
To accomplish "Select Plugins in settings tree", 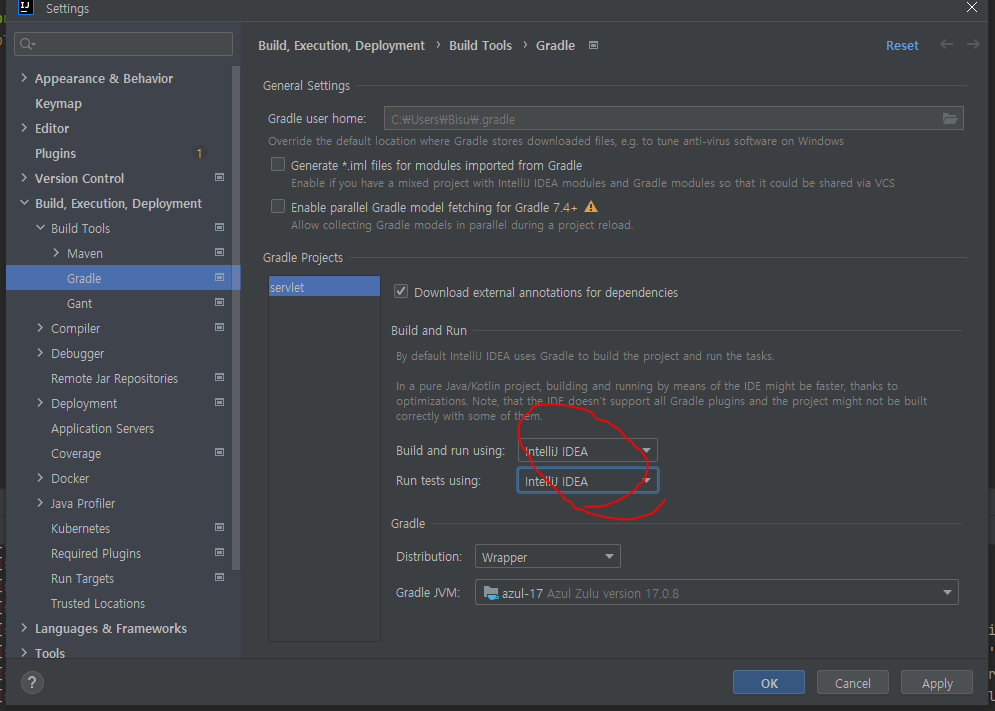I will click(55, 154).
